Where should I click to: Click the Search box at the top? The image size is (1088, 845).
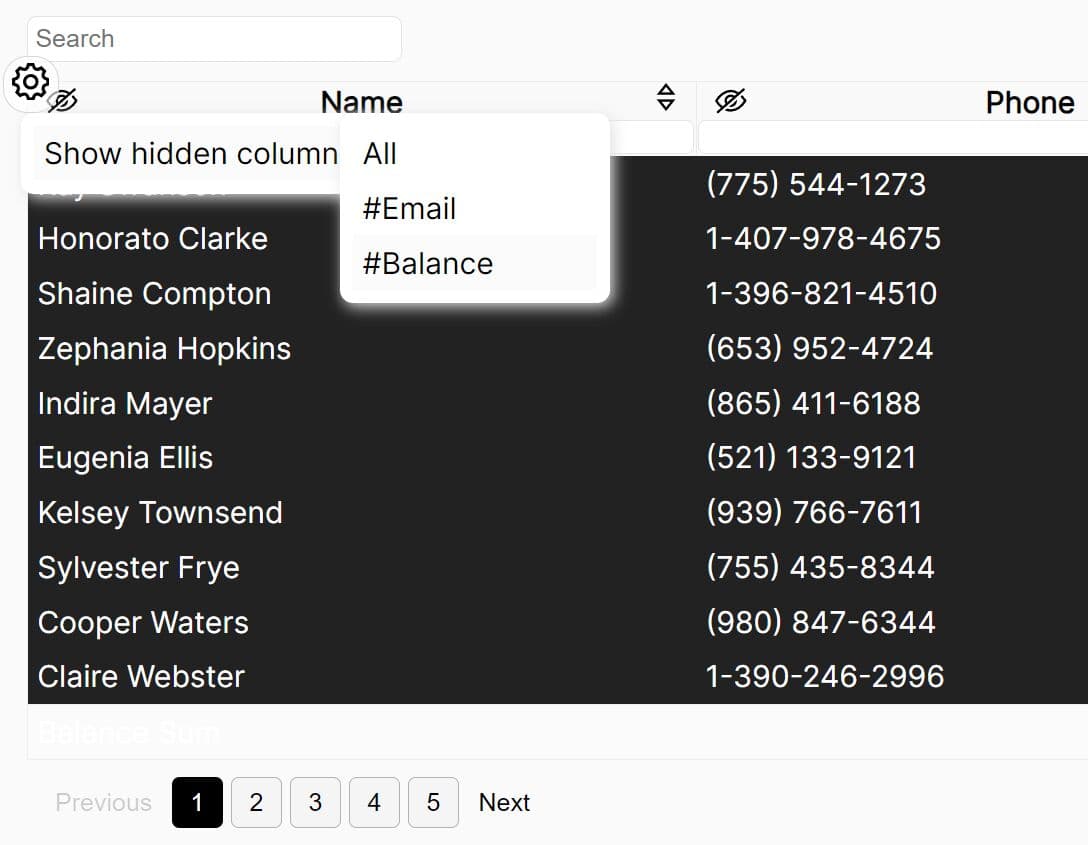click(215, 38)
